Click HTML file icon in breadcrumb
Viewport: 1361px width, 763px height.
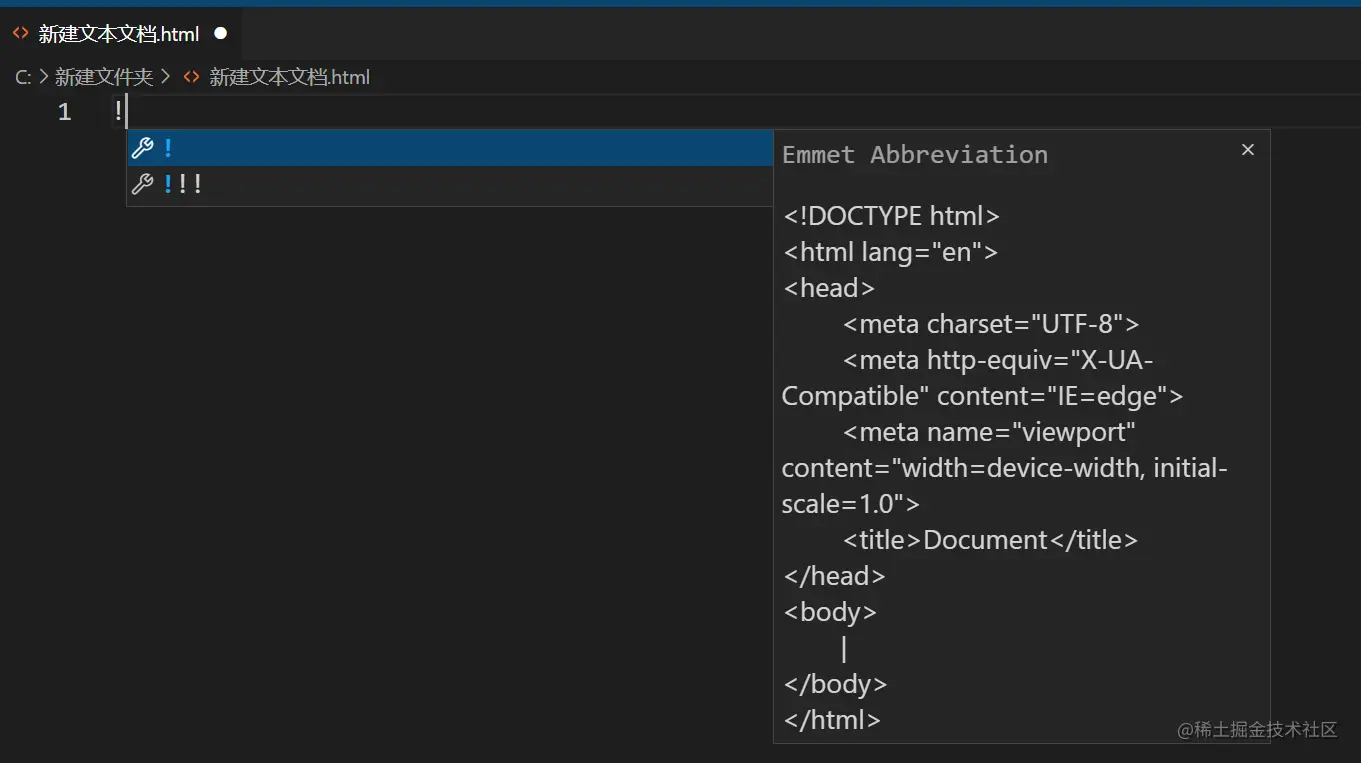tap(191, 77)
